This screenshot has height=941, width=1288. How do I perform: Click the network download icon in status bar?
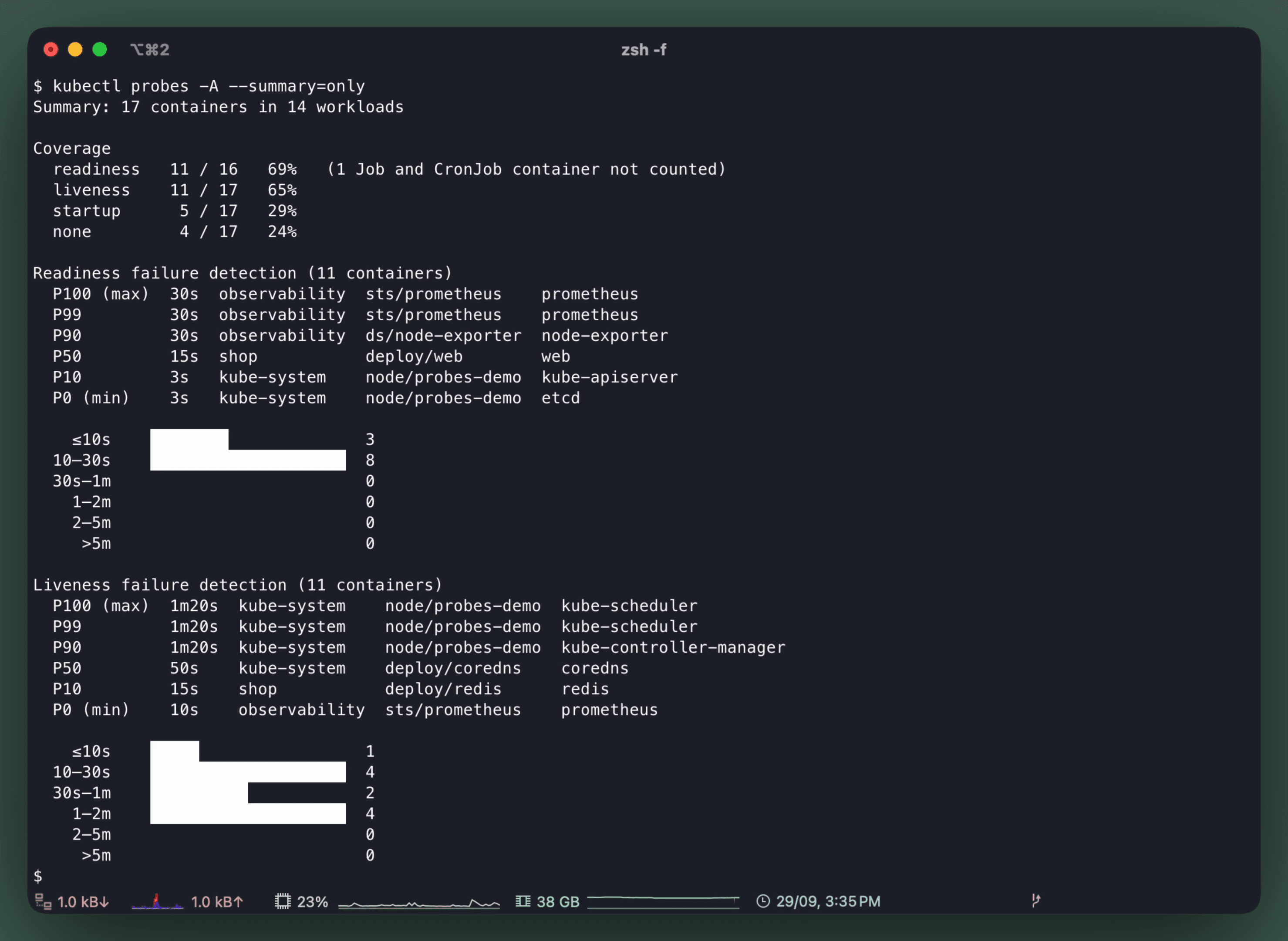click(x=43, y=902)
